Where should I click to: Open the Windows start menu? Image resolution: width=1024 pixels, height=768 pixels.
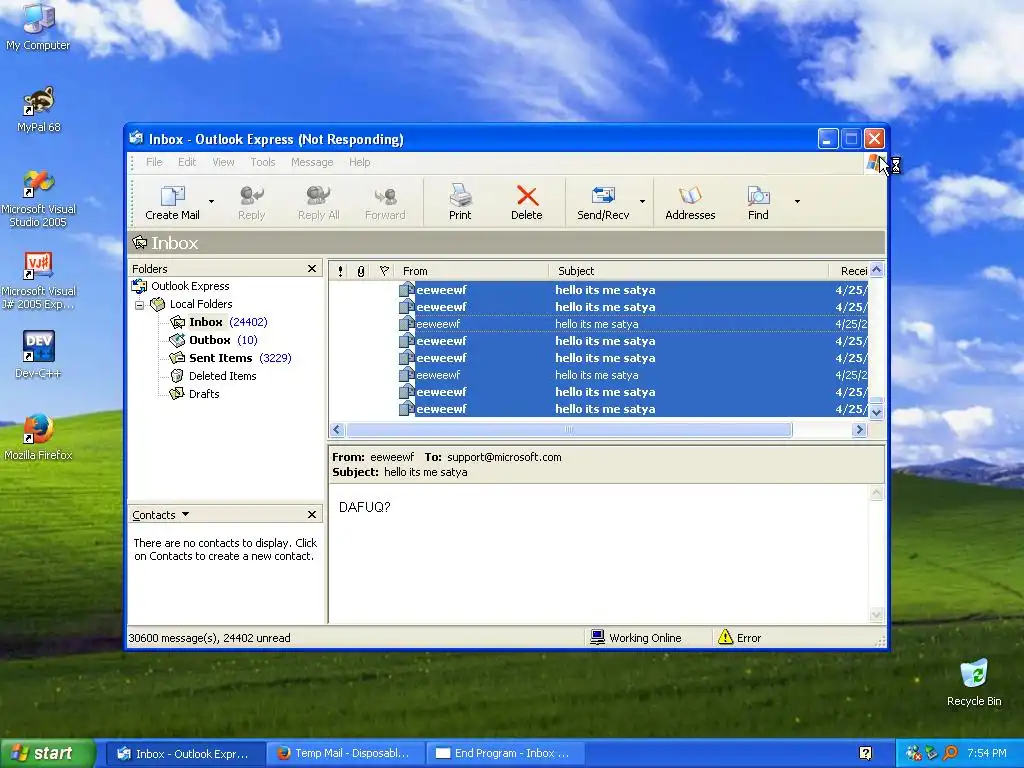48,753
